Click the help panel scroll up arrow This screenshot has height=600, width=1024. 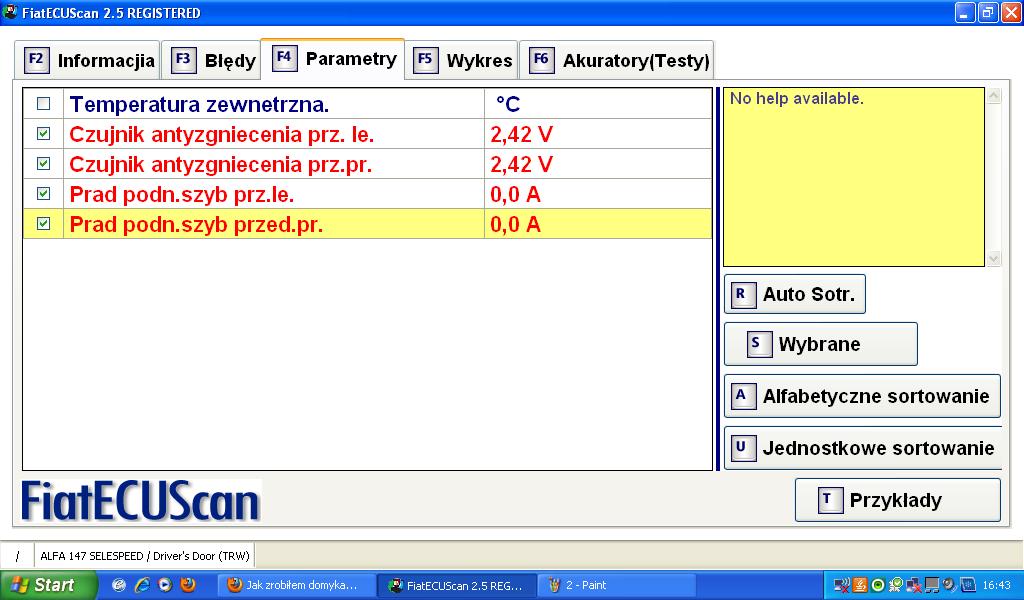[x=993, y=96]
